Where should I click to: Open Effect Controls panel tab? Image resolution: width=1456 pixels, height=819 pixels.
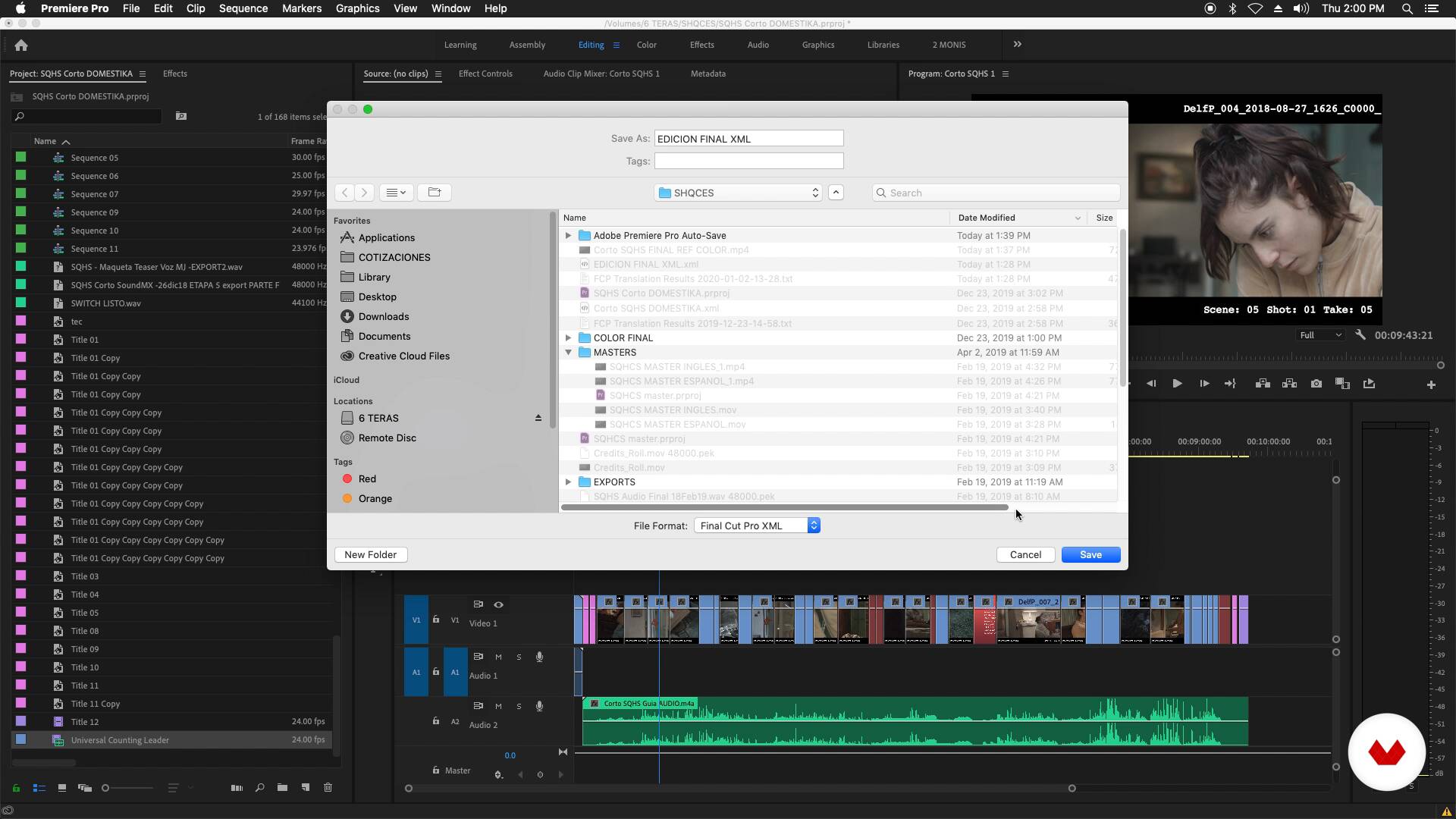coord(485,74)
